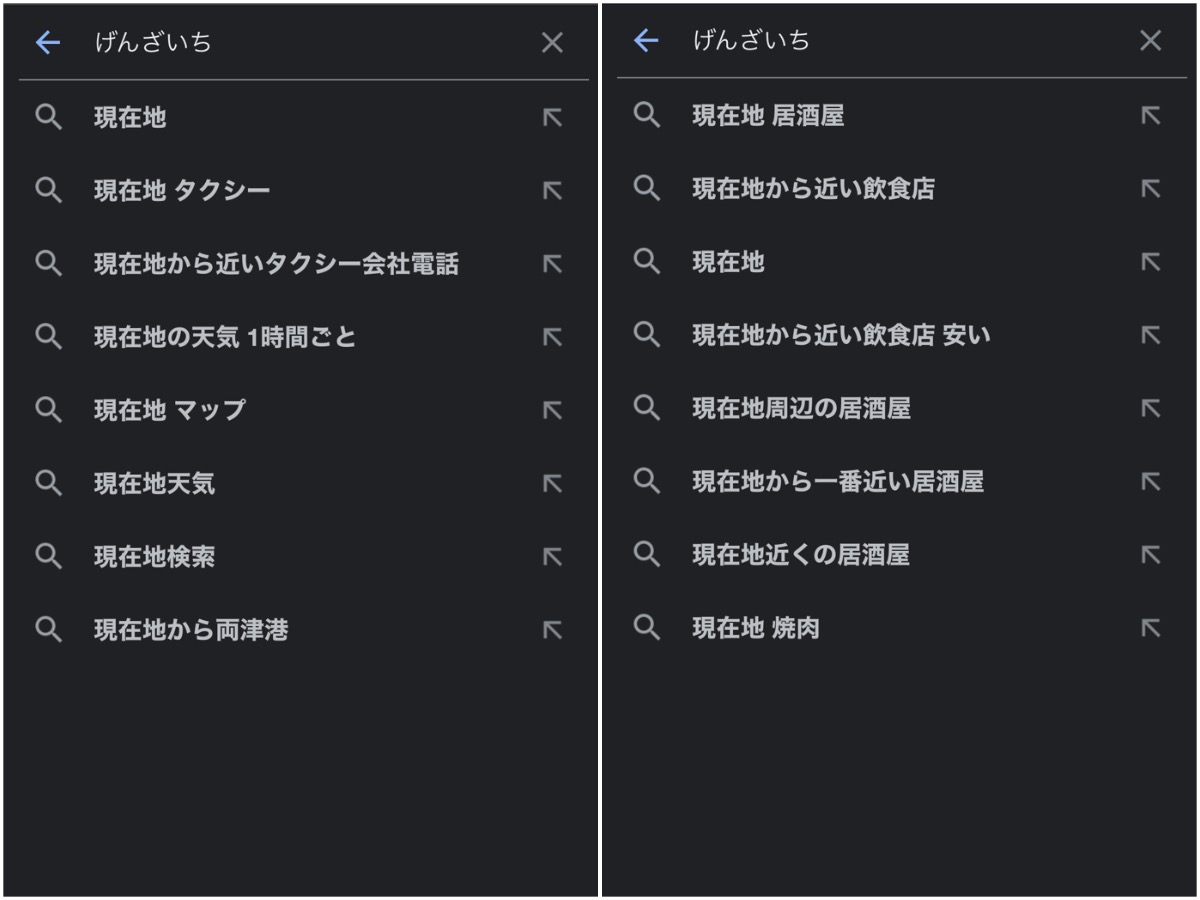
Task: Click the magnifier icon beside 現在地天気
Action: coord(48,483)
